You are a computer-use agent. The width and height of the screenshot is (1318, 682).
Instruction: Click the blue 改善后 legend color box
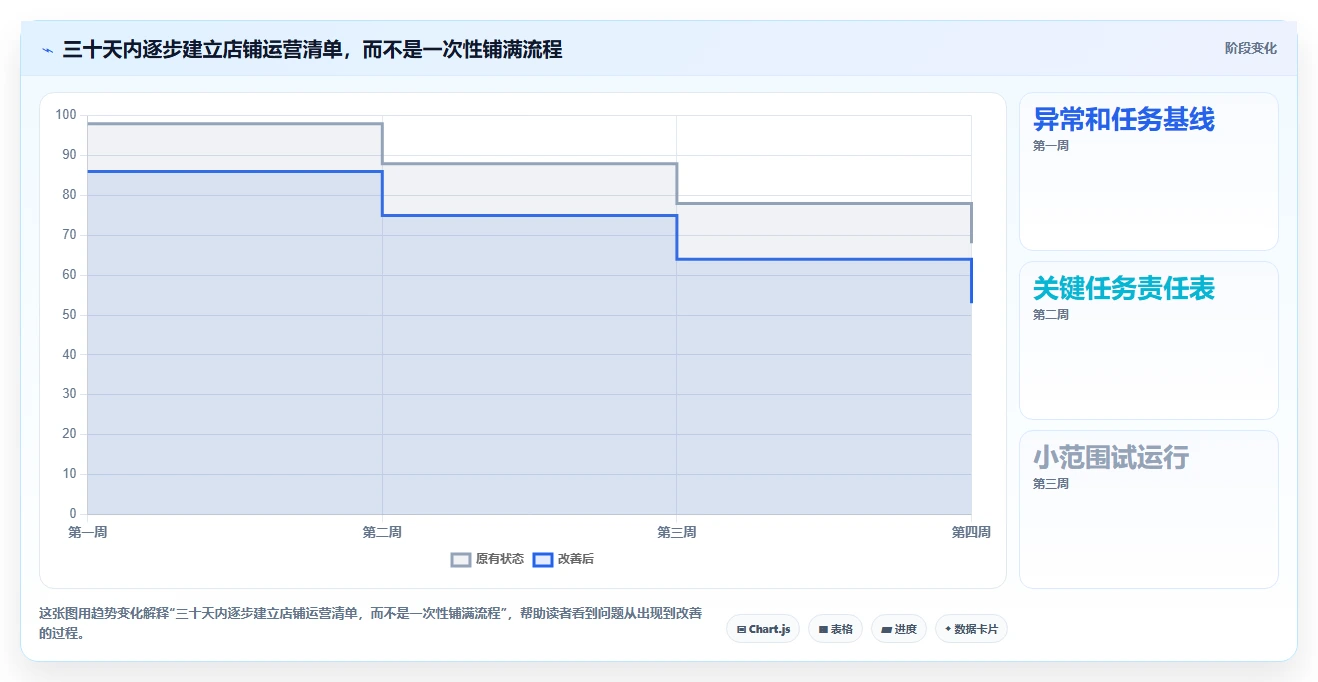[542, 559]
